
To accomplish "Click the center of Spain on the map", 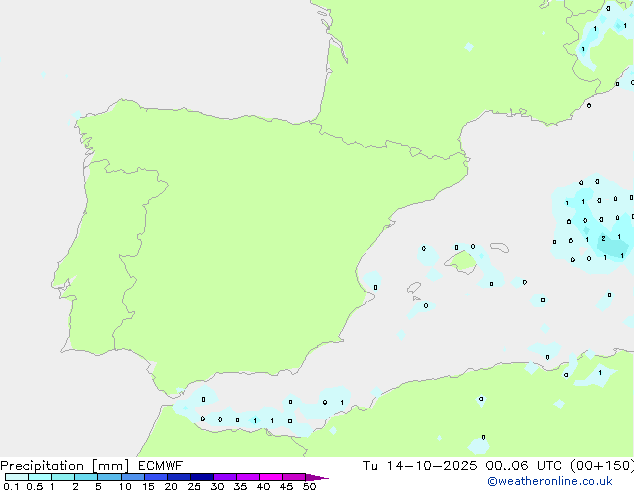I will click(x=230, y=230).
